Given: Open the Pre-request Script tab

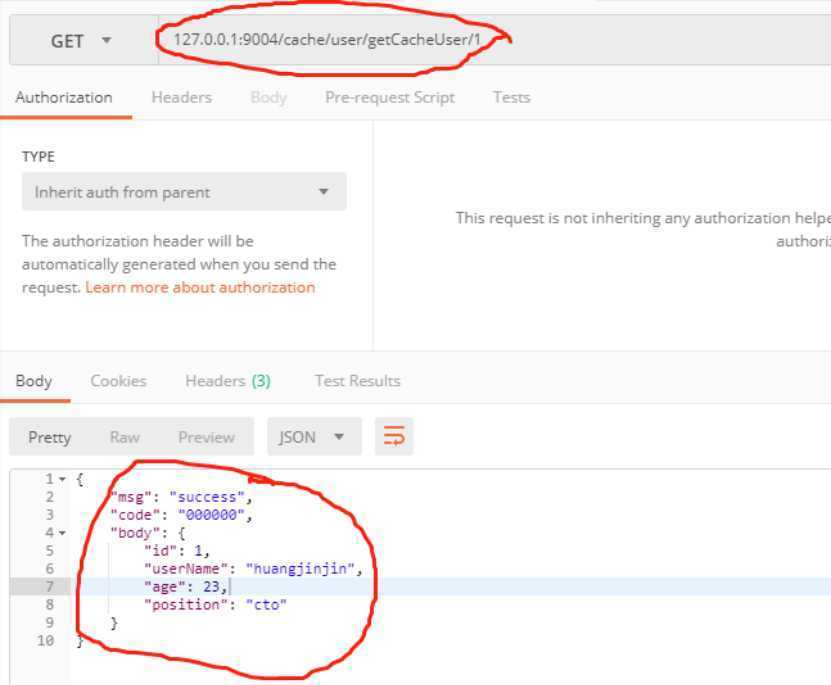Looking at the screenshot, I should click(390, 97).
